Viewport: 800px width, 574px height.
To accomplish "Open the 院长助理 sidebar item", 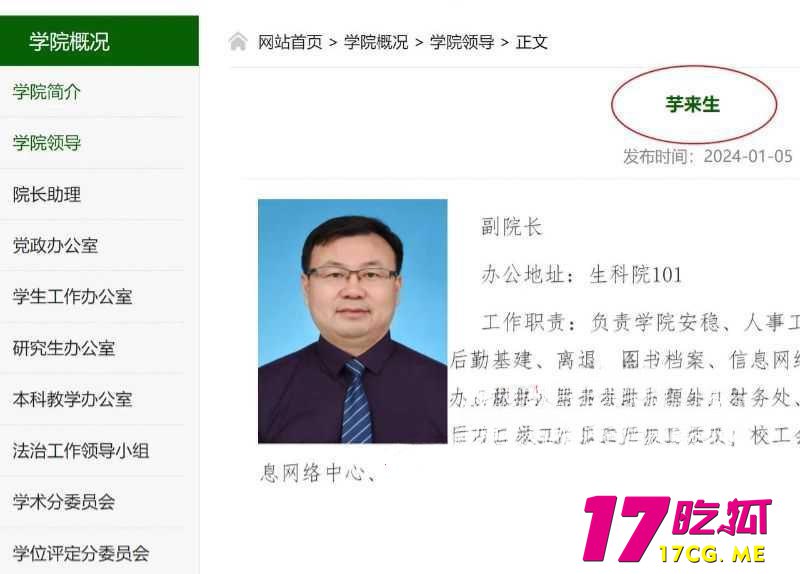I will point(47,194).
